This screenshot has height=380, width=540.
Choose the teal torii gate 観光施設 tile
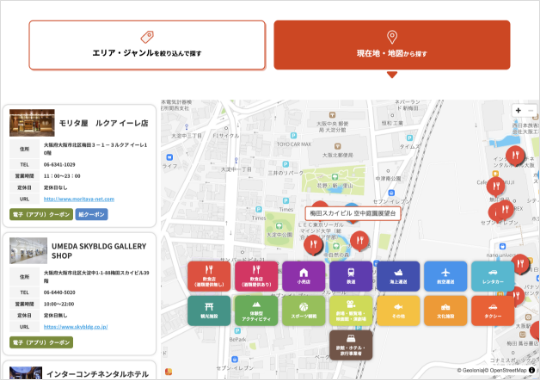(209, 310)
